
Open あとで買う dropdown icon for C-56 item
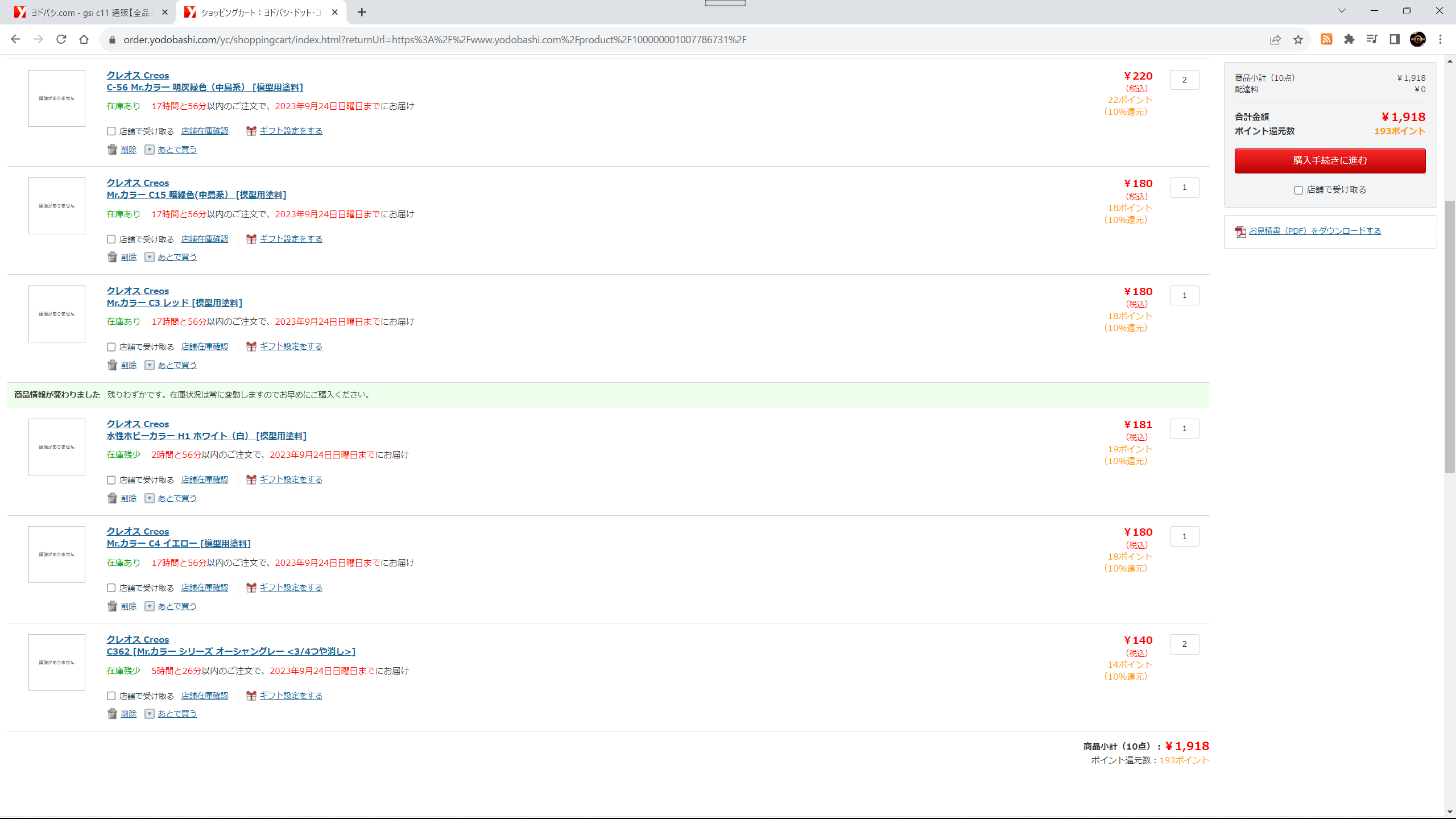click(150, 150)
